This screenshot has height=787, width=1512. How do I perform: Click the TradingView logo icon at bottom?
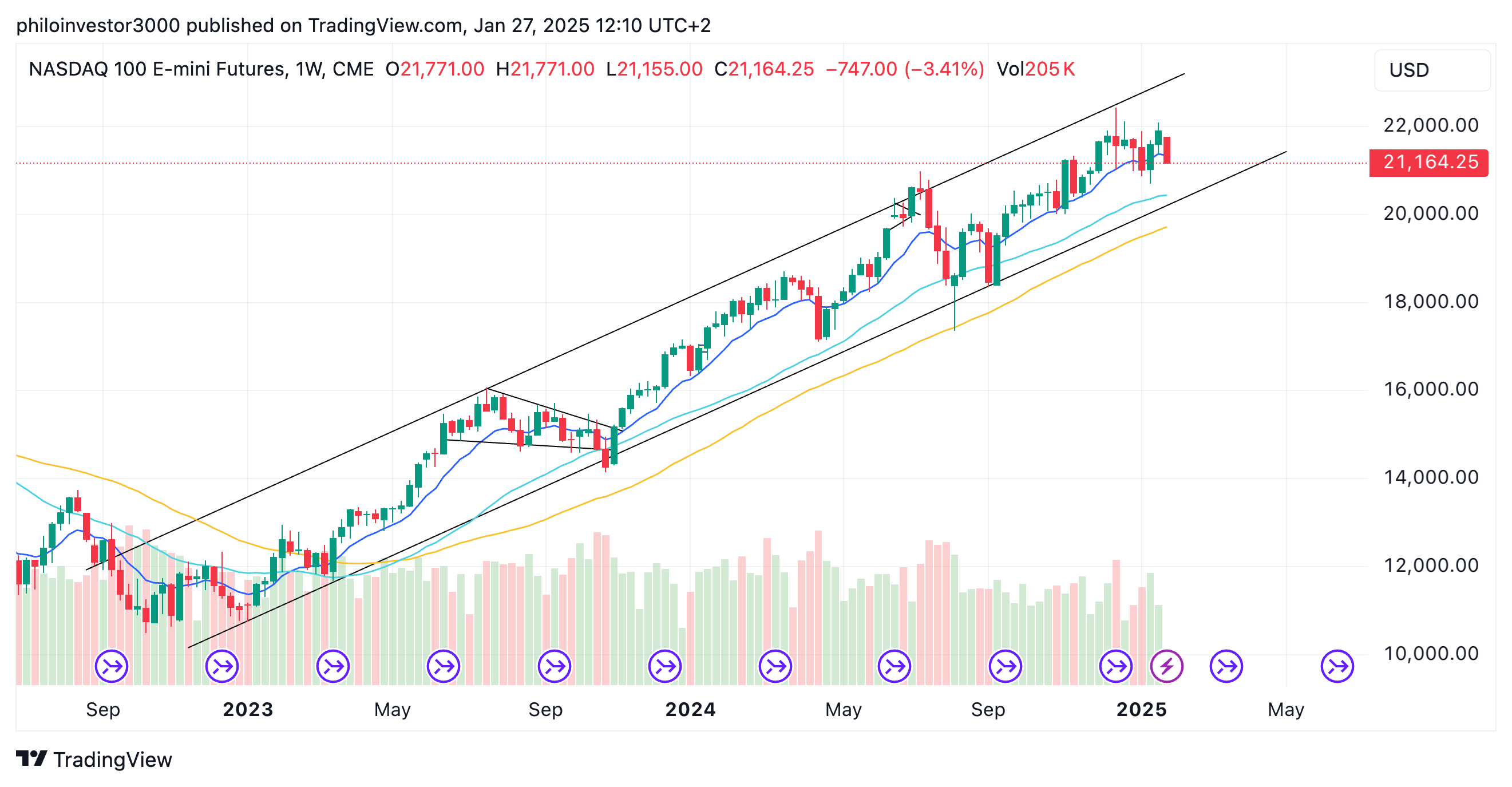coord(31,758)
